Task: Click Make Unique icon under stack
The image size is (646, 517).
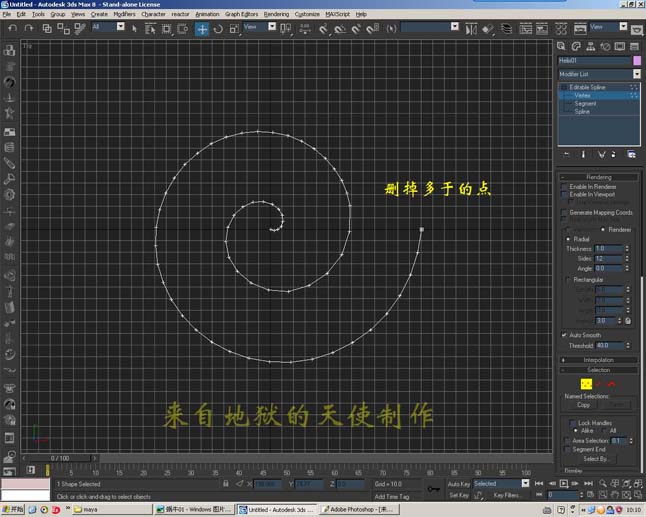Action: click(601, 154)
